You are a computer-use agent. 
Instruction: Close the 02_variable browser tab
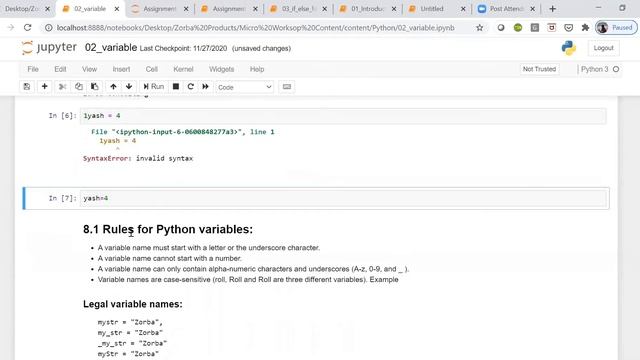pyautogui.click(x=117, y=9)
